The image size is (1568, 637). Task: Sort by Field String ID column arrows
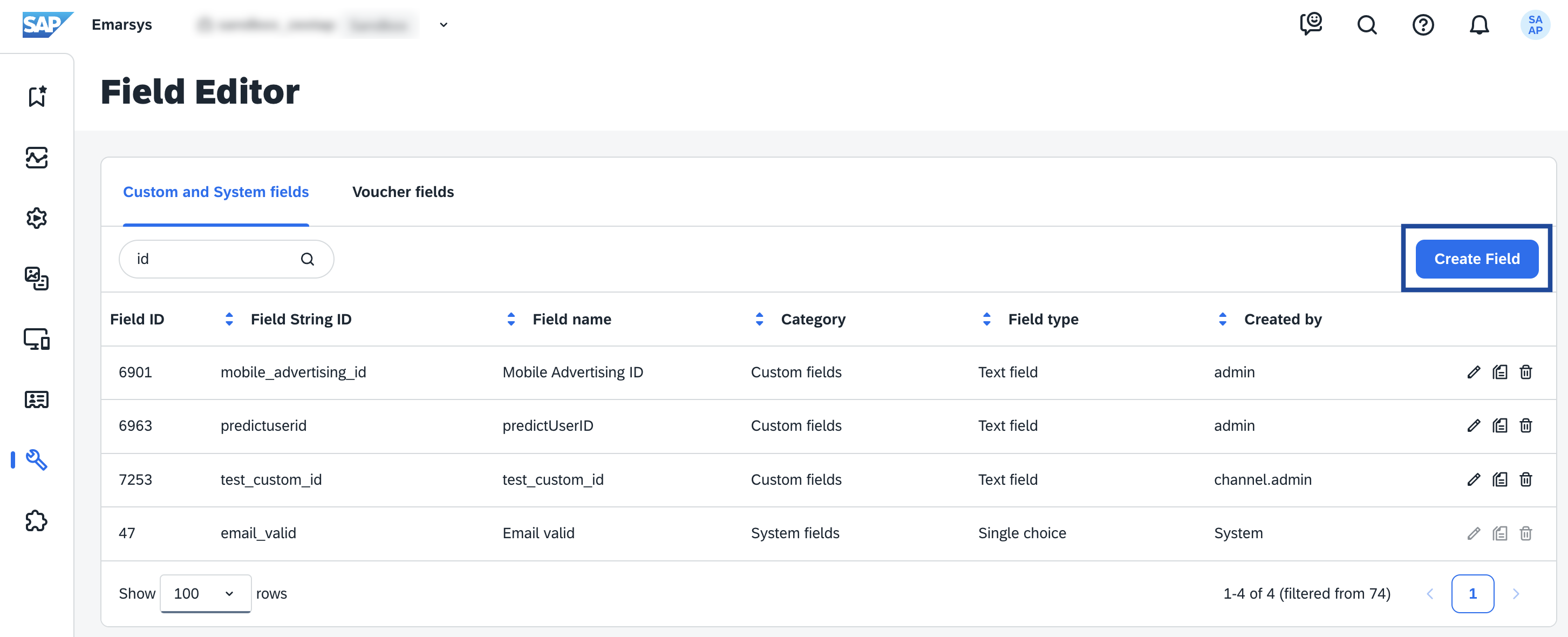click(229, 319)
